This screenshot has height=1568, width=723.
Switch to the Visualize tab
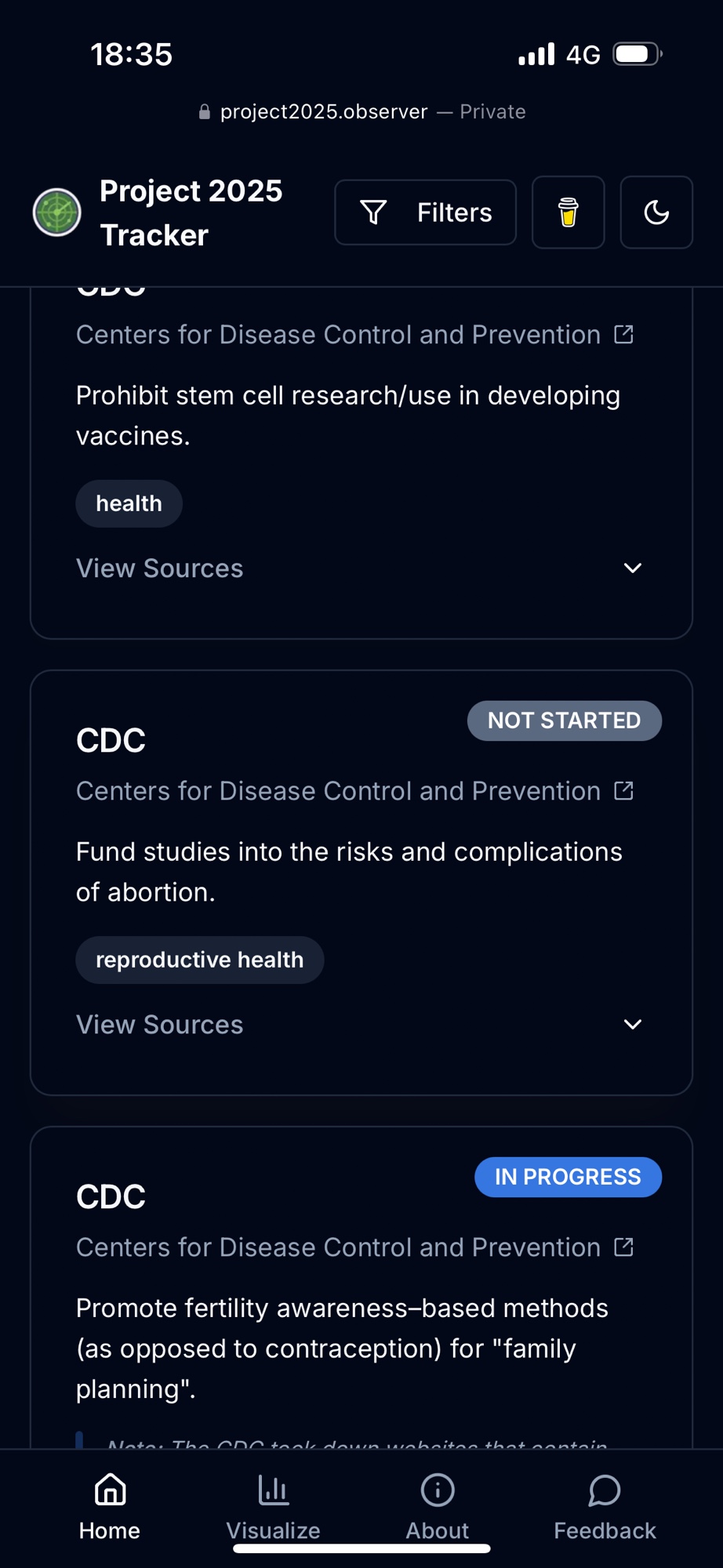coord(273,1507)
